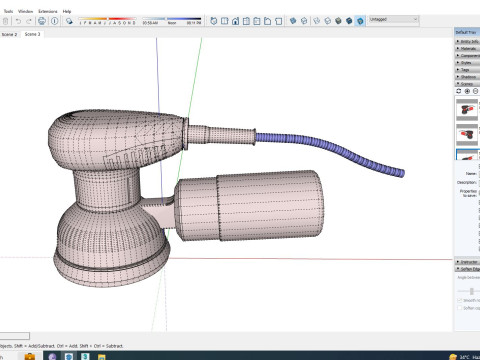Redo the last undone action
This screenshot has width=480, height=360.
29,21
